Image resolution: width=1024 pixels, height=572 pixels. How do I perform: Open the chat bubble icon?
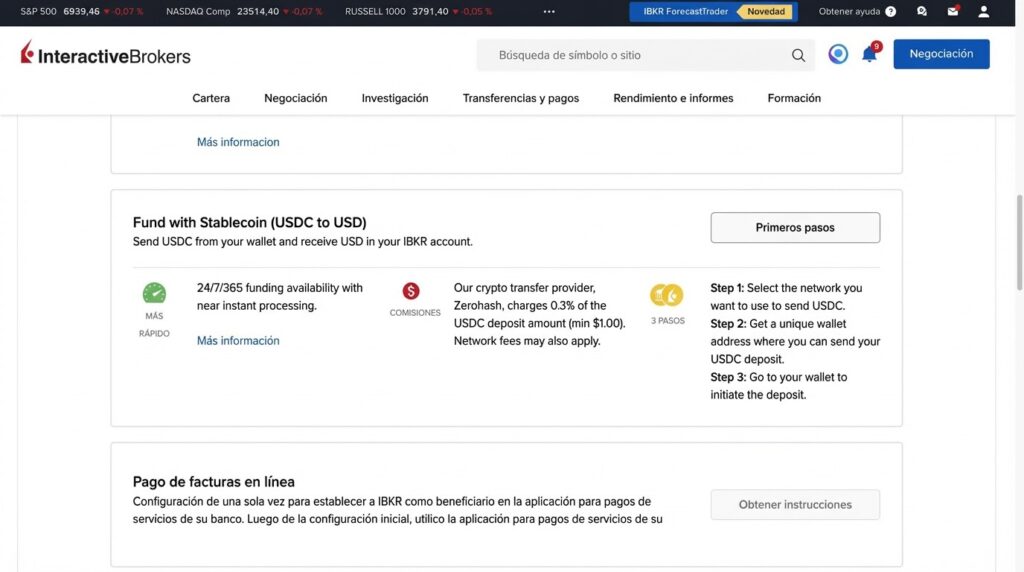[921, 12]
